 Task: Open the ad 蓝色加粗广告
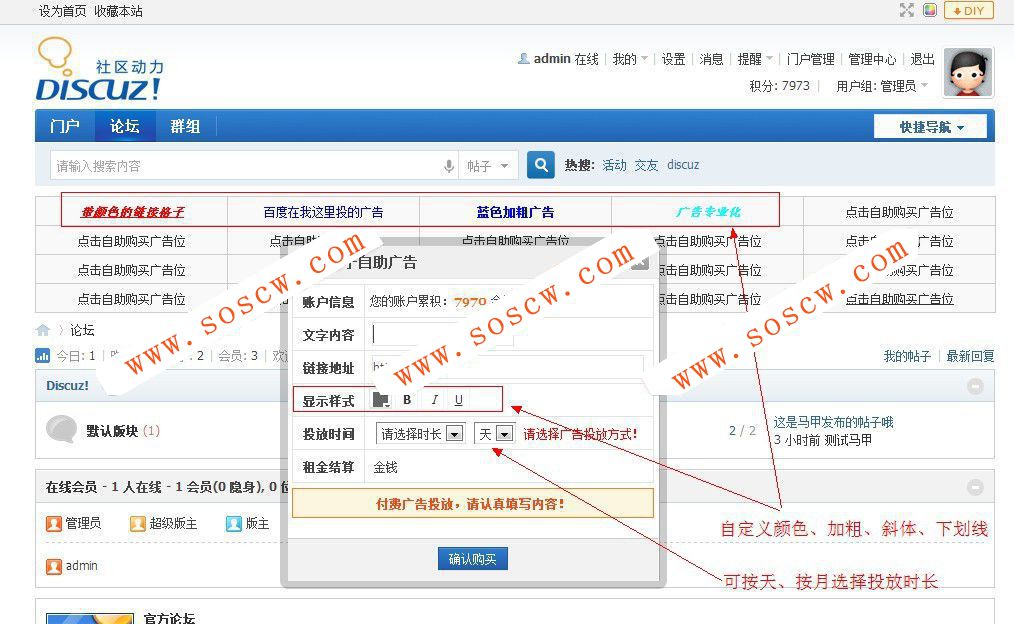pyautogui.click(x=515, y=211)
